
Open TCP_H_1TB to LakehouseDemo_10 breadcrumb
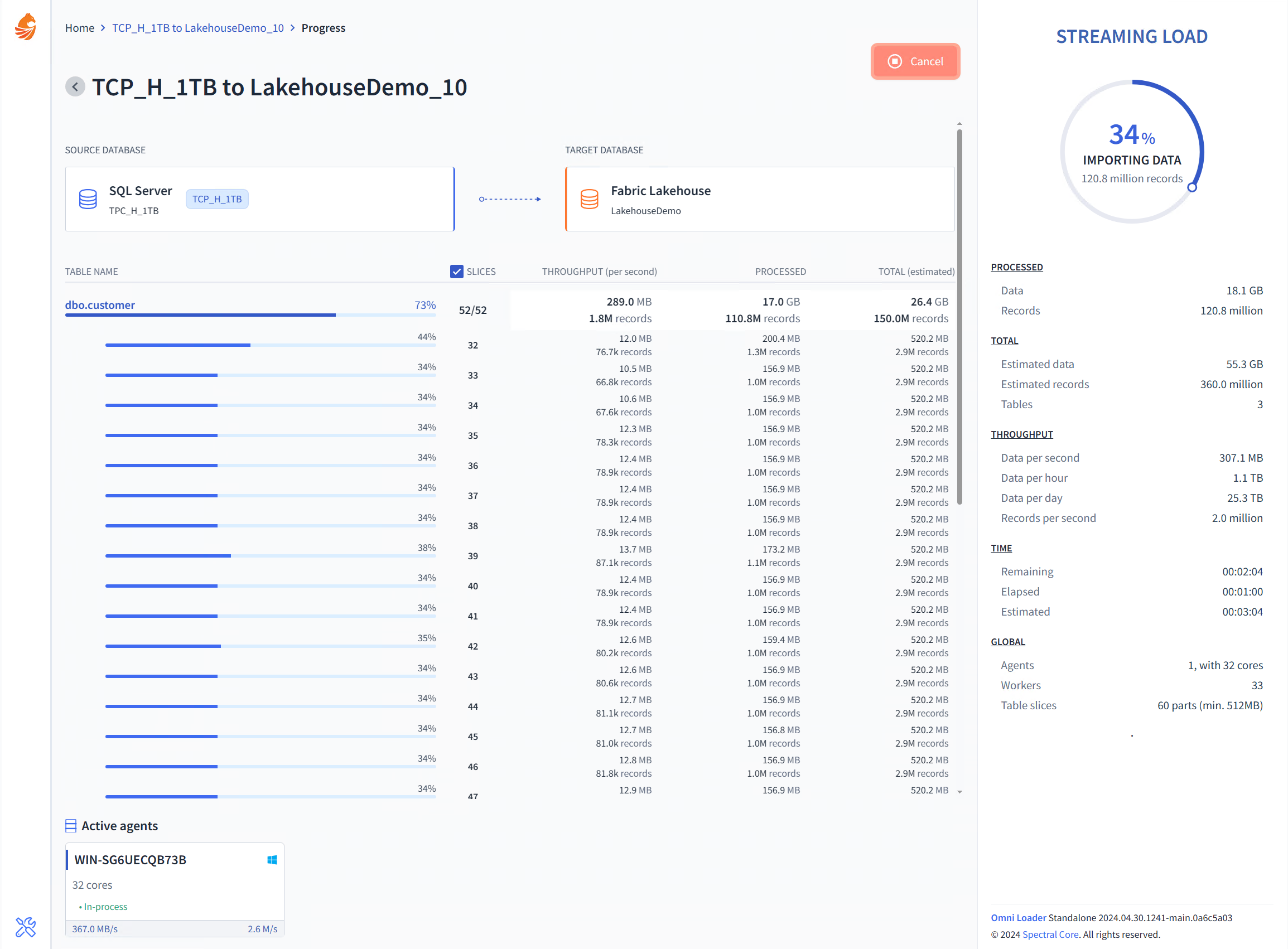pyautogui.click(x=197, y=27)
